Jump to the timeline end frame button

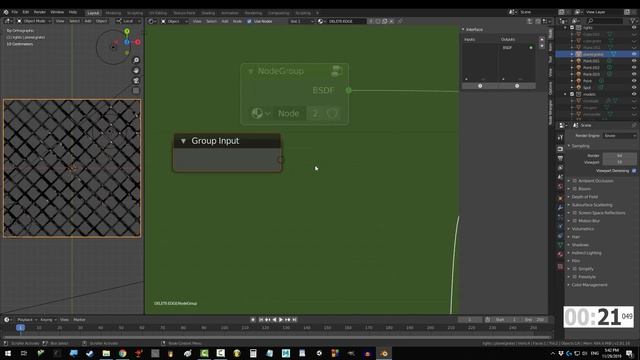[295, 320]
